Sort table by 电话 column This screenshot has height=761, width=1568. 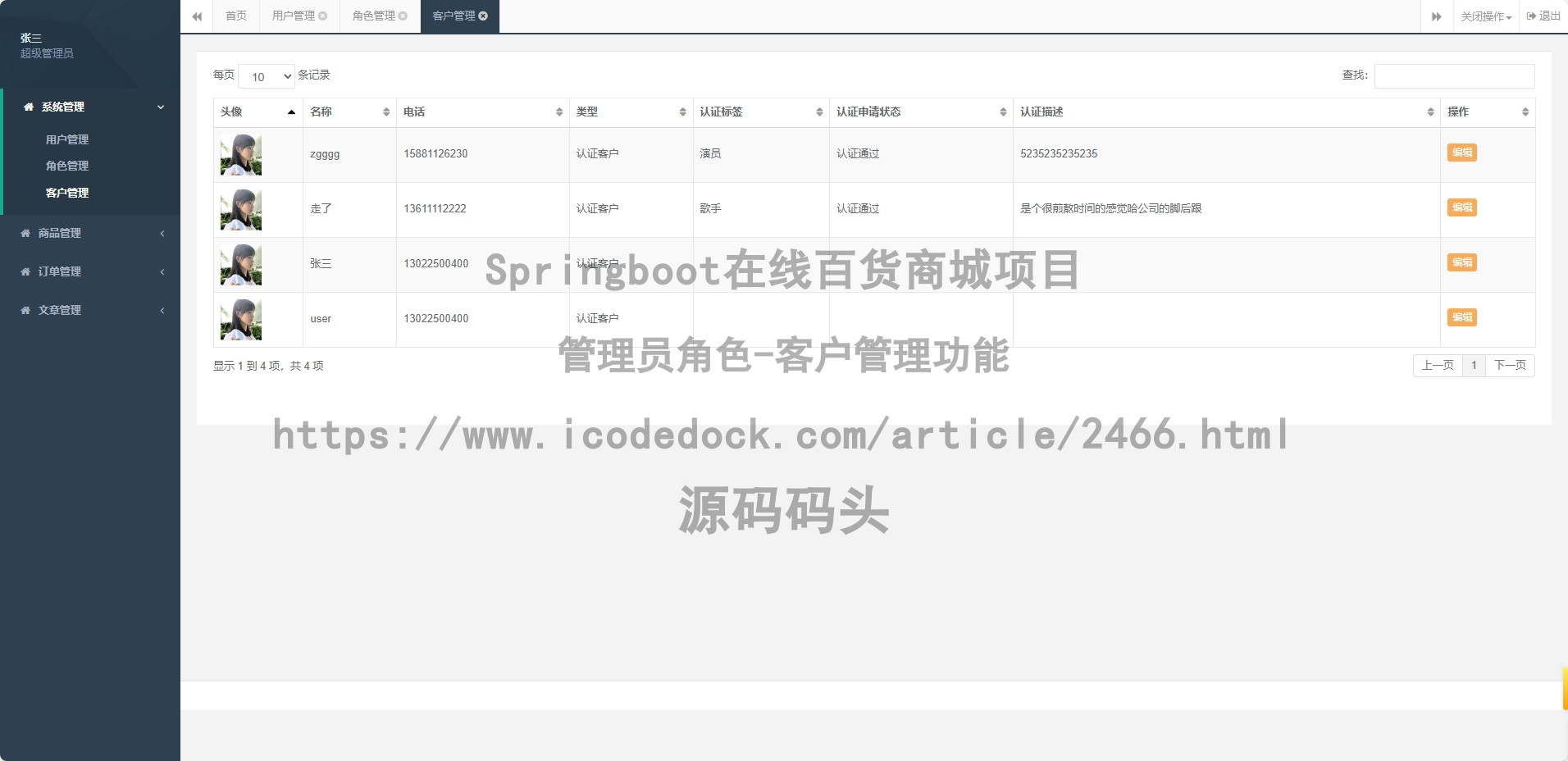(x=483, y=112)
